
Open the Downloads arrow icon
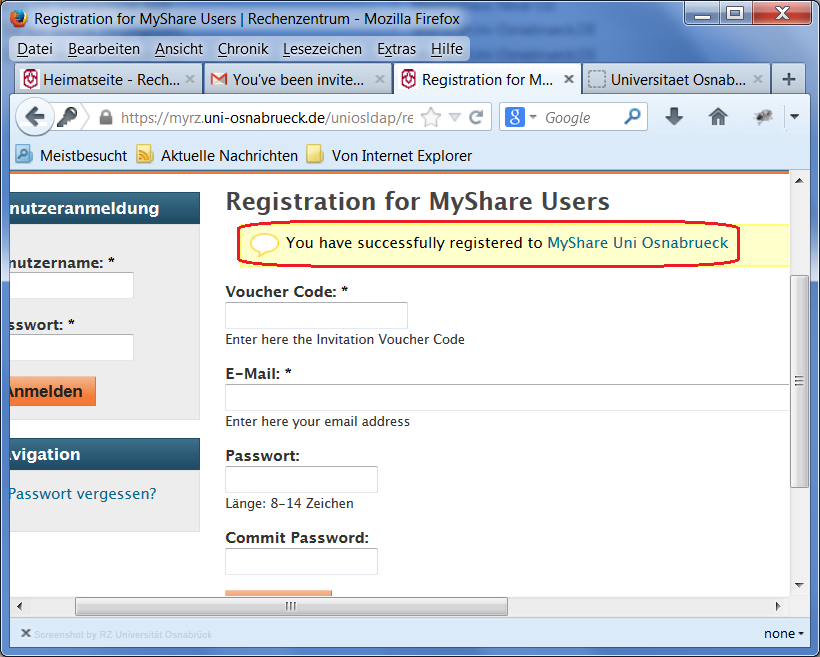click(x=674, y=117)
